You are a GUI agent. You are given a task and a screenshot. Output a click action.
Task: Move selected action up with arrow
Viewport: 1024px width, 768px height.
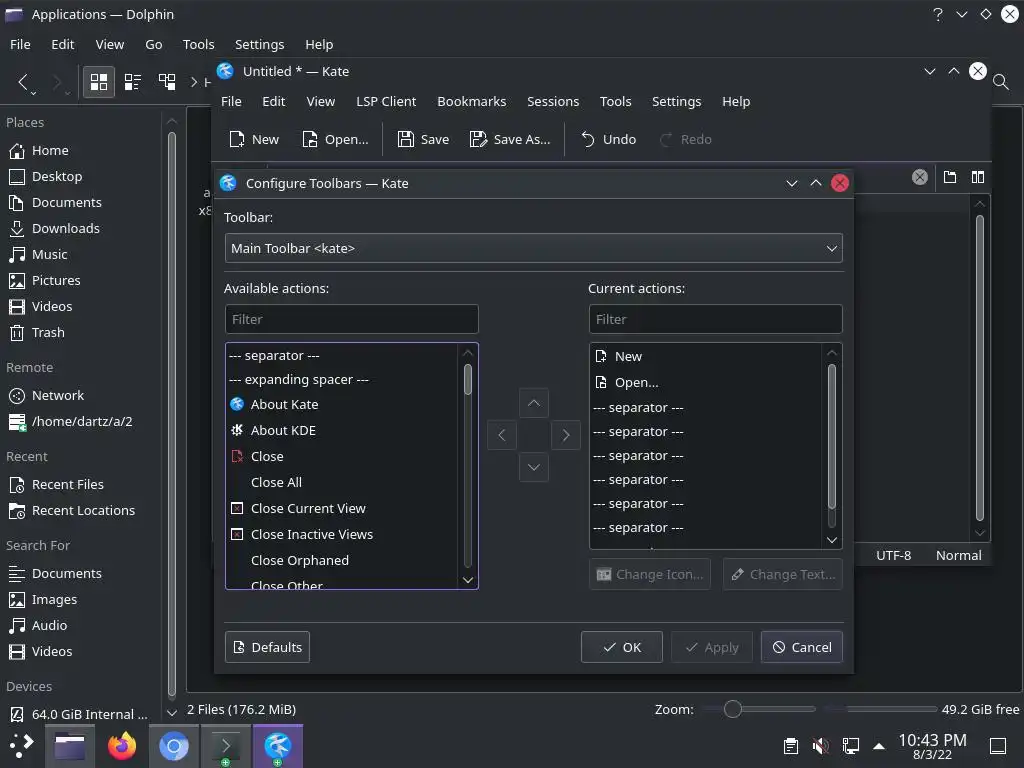pyautogui.click(x=534, y=403)
